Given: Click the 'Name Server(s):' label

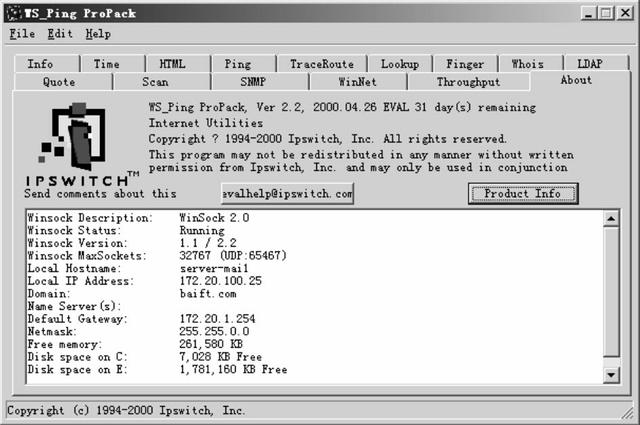Looking at the screenshot, I should [74, 307].
